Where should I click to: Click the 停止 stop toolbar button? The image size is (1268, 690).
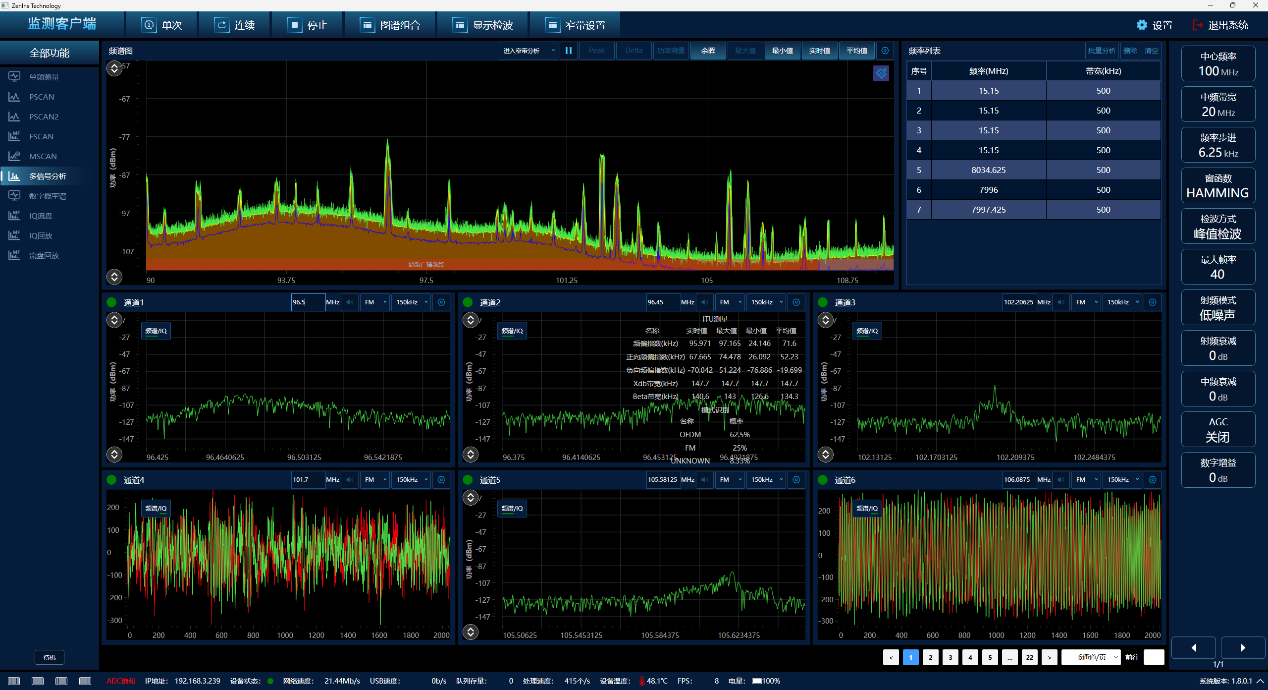click(x=307, y=25)
